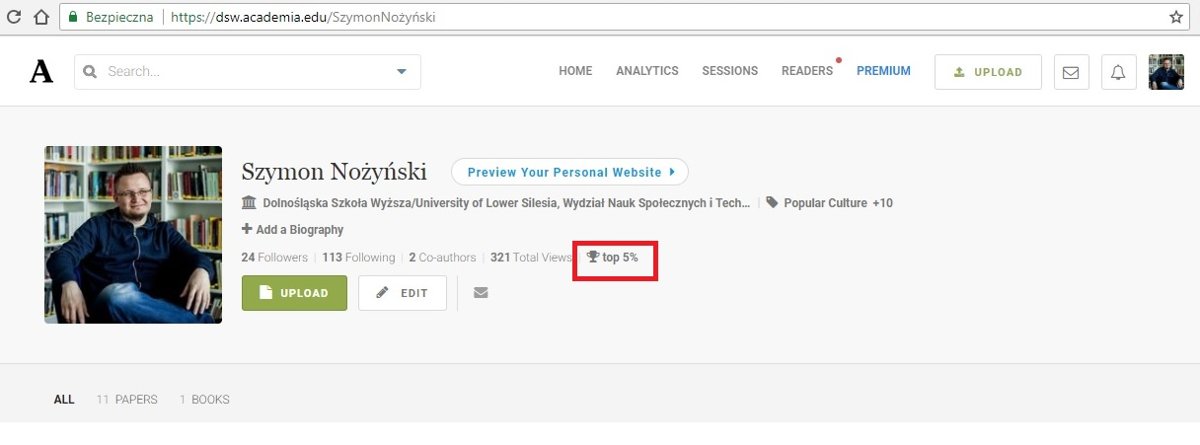The width and height of the screenshot is (1200, 445).
Task: Open the Readers navigation item
Action: (807, 71)
